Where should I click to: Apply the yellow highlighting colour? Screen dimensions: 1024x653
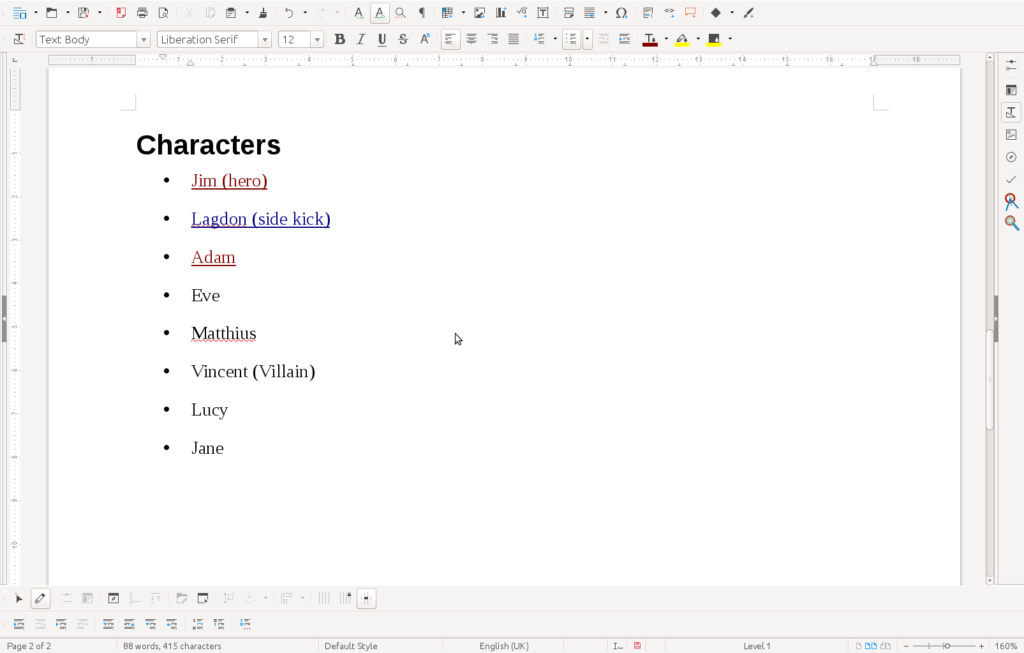[x=682, y=39]
